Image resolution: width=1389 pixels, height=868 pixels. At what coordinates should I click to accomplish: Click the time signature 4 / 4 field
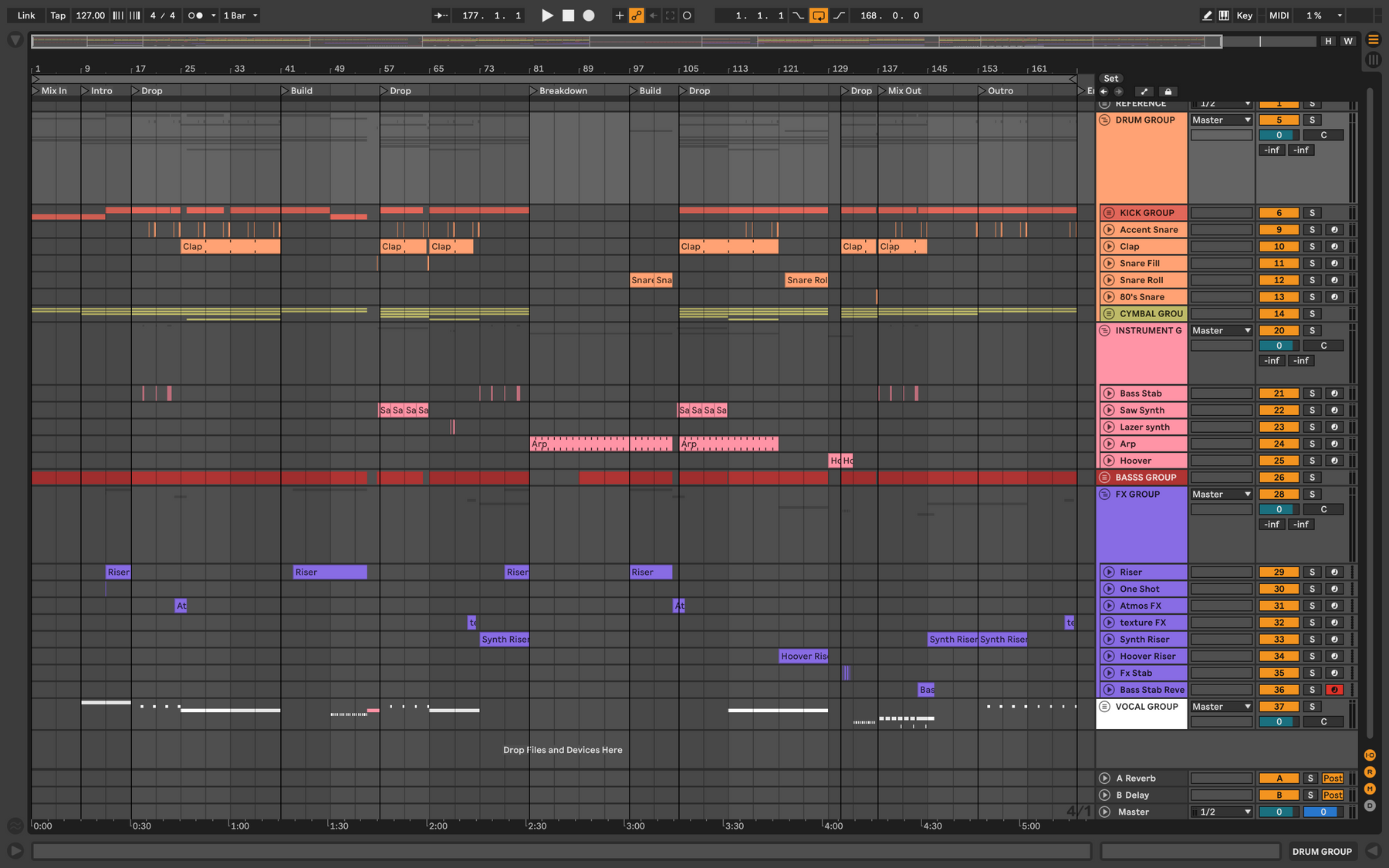163,15
